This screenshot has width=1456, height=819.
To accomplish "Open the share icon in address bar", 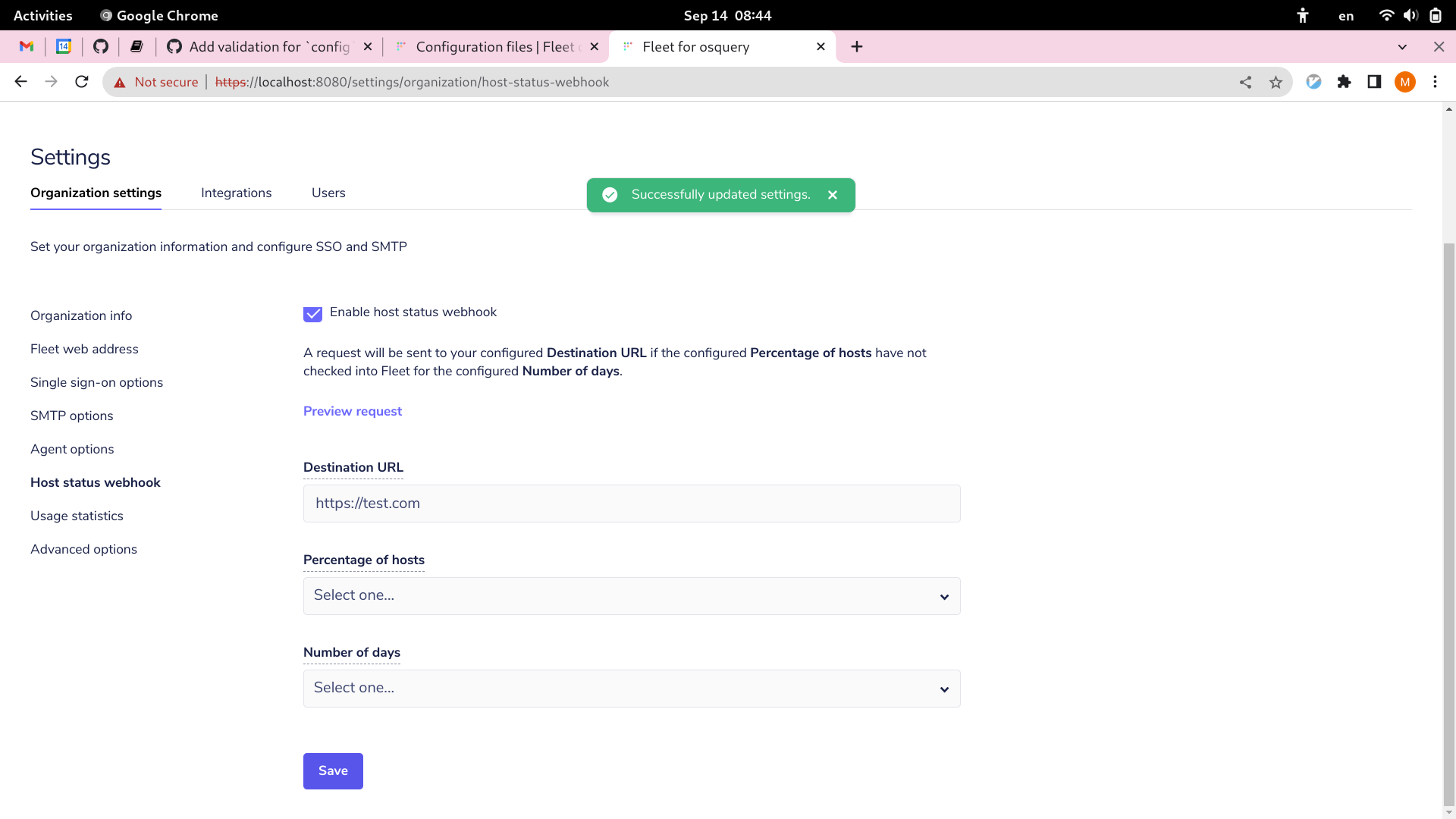I will [1246, 82].
